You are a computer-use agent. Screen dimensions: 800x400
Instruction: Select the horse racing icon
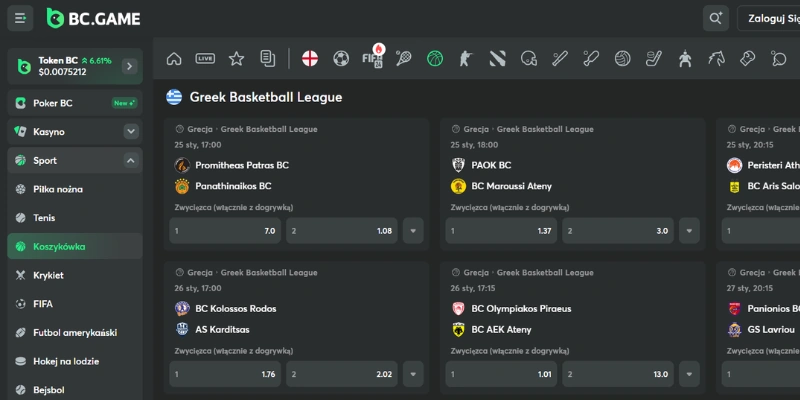click(x=716, y=59)
